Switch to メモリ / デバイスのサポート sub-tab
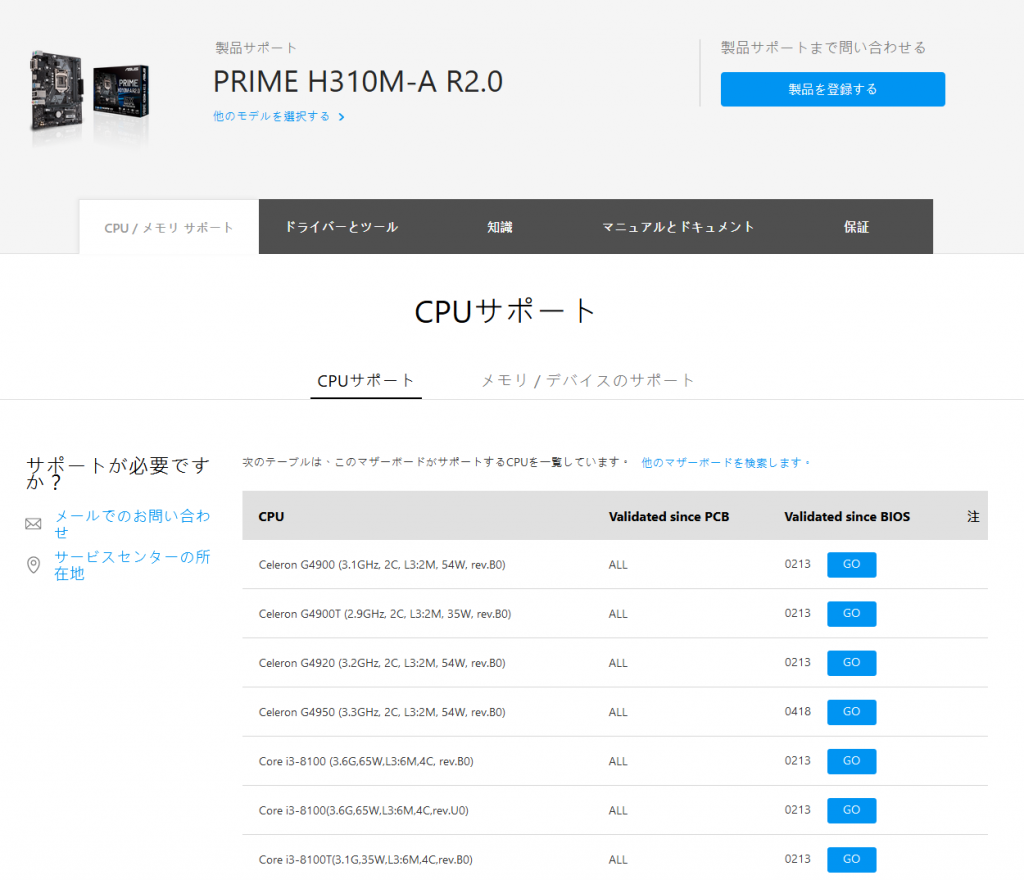The height and width of the screenshot is (880, 1024). point(588,381)
